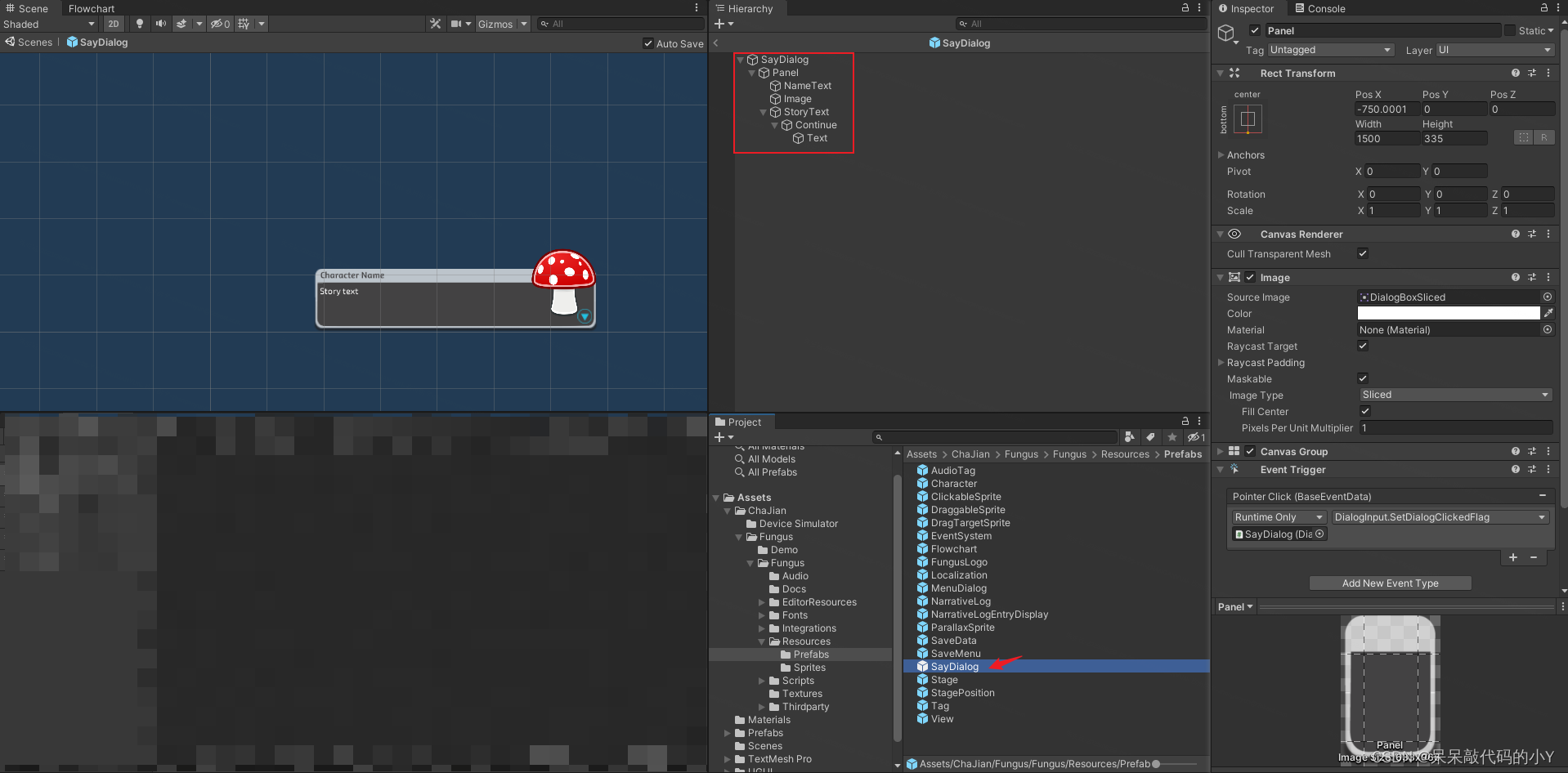The height and width of the screenshot is (773, 1568).
Task: Open Tag Untagged dropdown
Action: click(x=1330, y=50)
